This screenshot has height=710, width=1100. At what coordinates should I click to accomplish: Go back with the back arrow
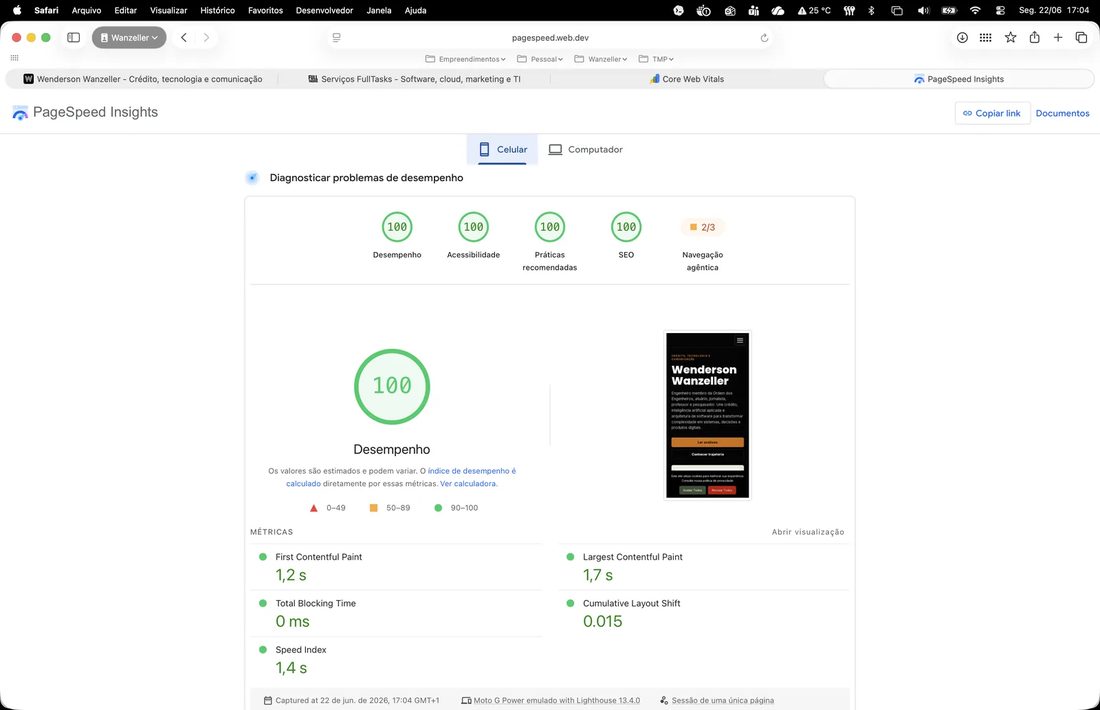click(x=184, y=38)
